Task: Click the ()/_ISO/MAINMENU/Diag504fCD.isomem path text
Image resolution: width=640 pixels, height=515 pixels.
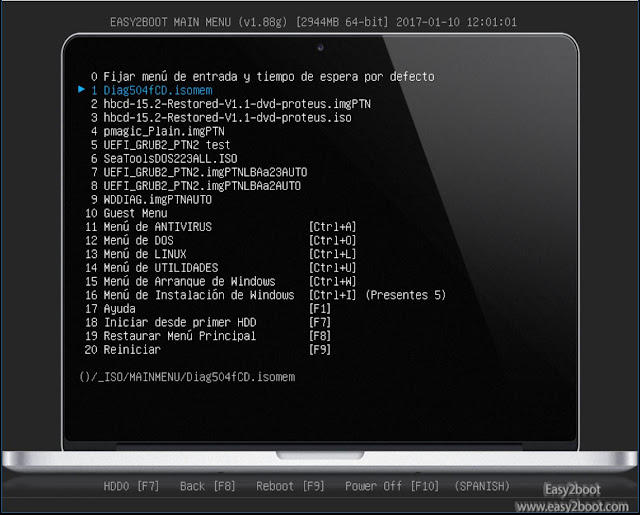Action: (x=187, y=377)
